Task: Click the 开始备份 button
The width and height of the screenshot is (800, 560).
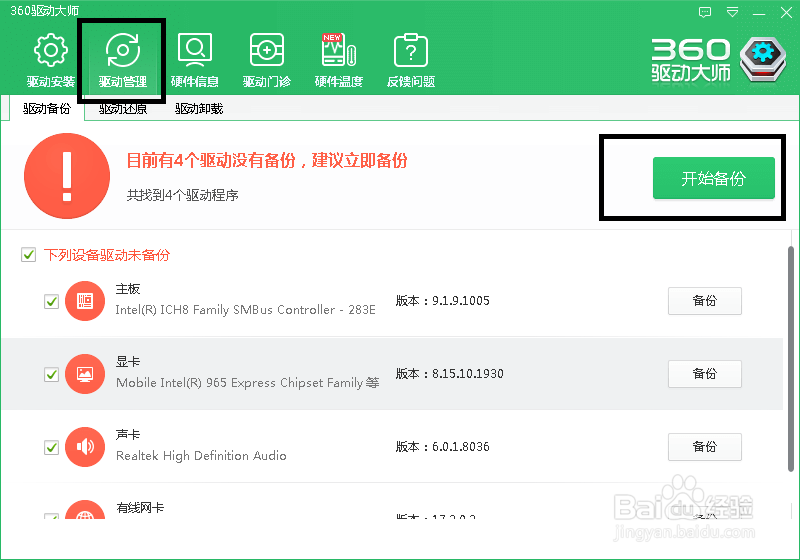Action: [714, 178]
